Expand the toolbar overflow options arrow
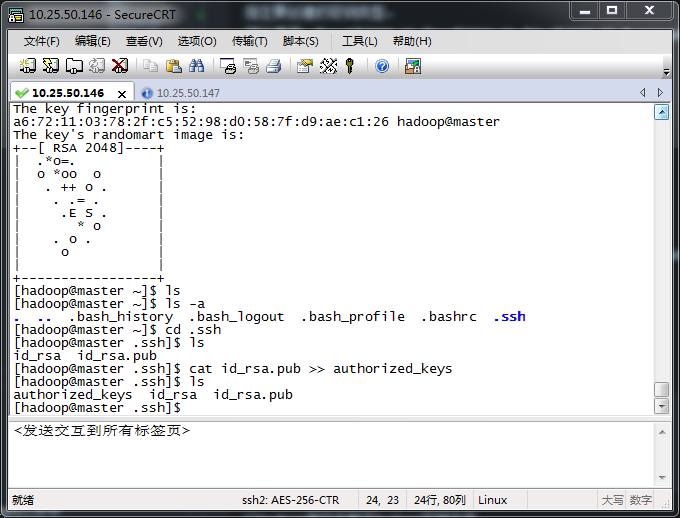Viewport: 680px width, 518px height. (666, 72)
